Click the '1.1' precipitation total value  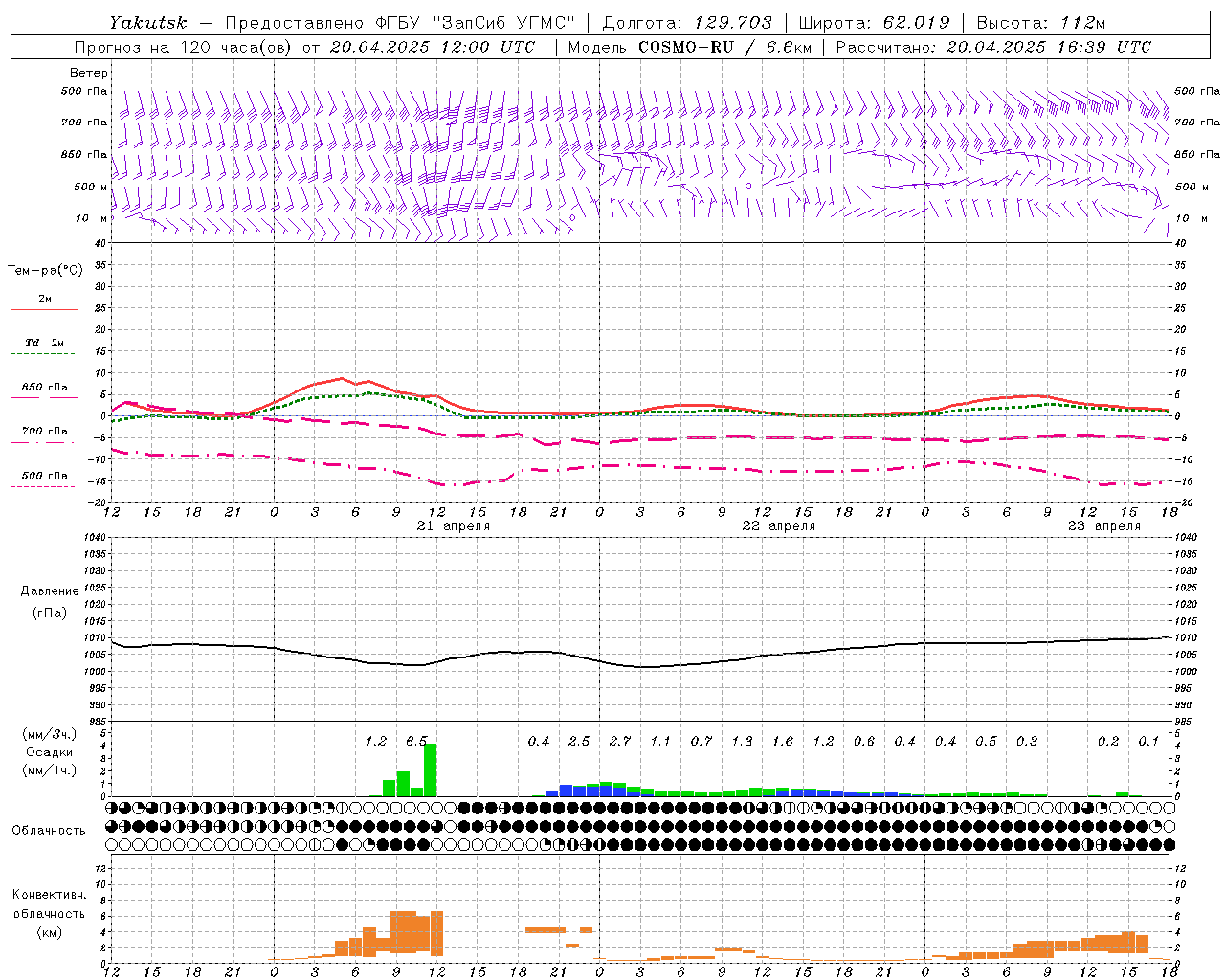(660, 742)
